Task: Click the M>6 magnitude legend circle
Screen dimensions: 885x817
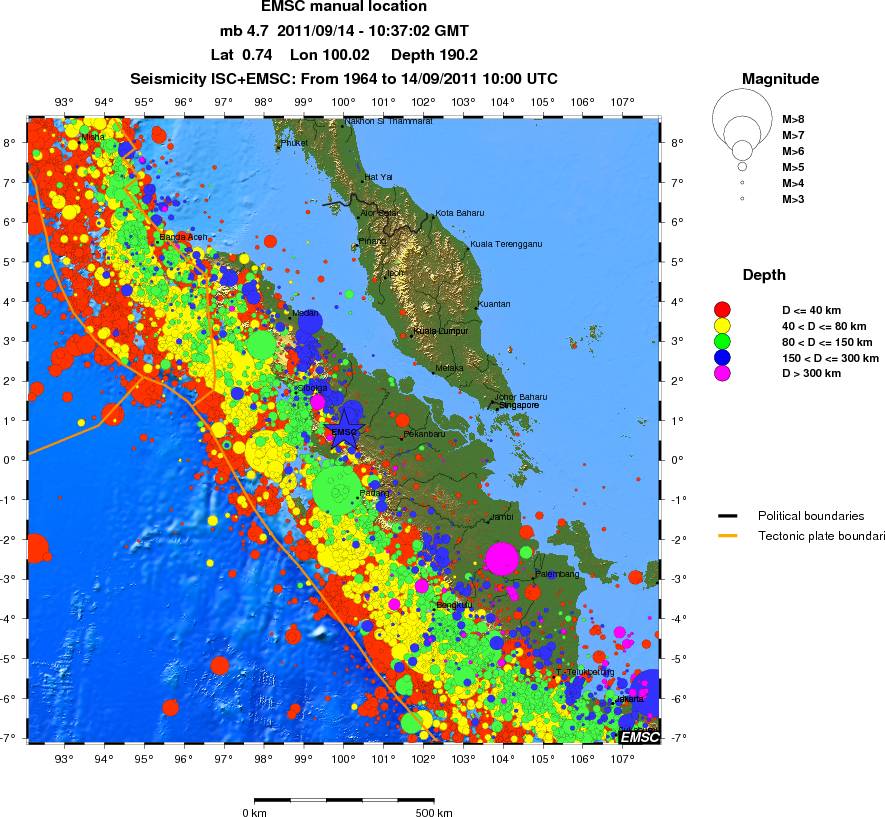Action: coord(742,150)
